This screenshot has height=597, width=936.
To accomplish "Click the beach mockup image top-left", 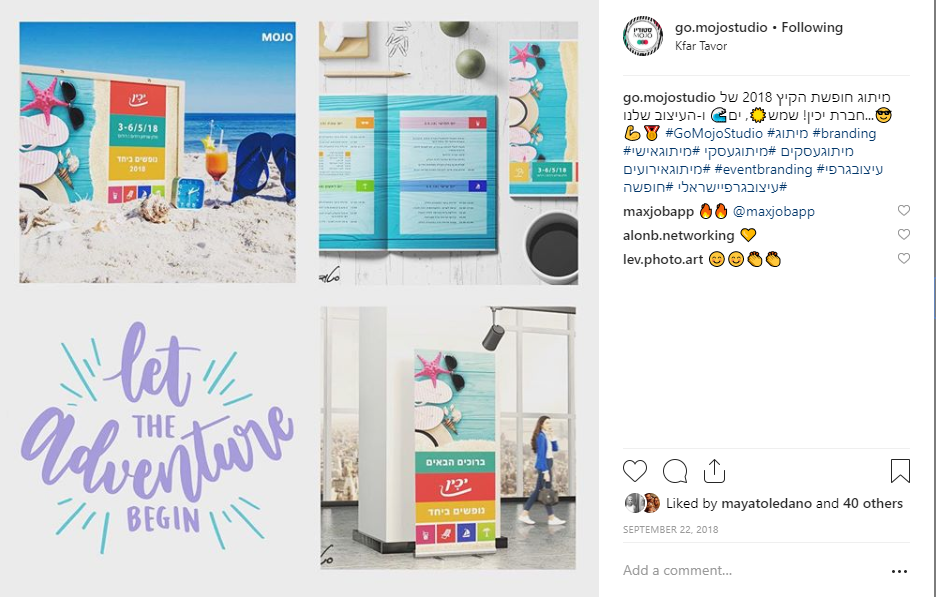I will (x=158, y=152).
